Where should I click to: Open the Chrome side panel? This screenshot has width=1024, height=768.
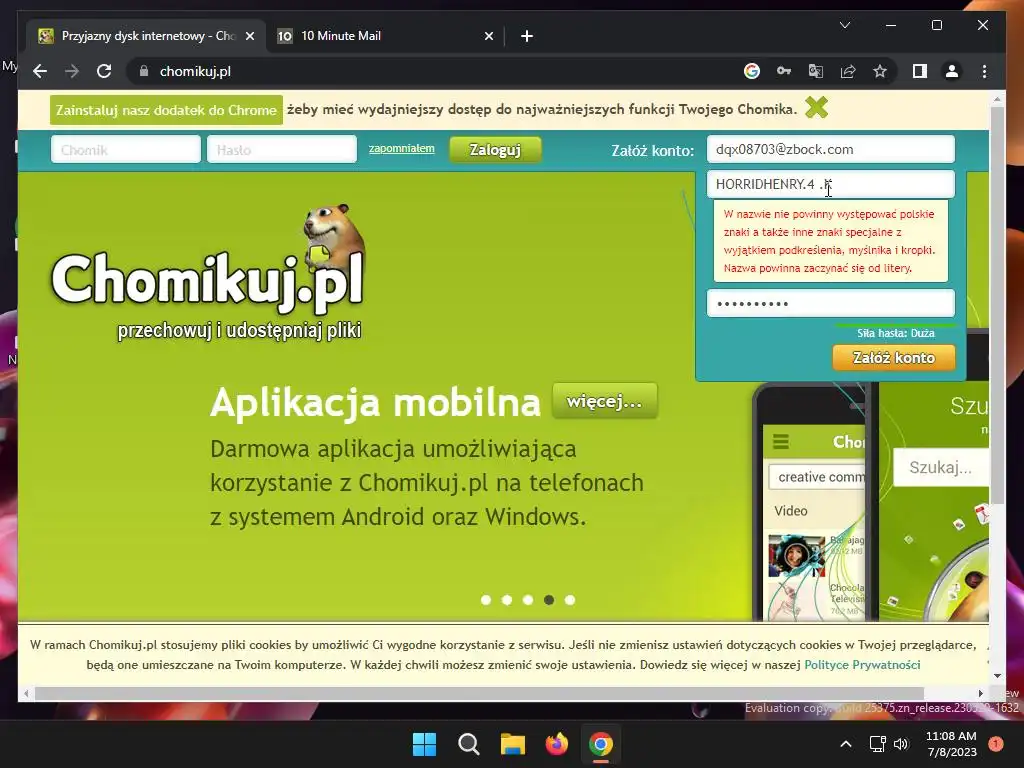[x=920, y=71]
